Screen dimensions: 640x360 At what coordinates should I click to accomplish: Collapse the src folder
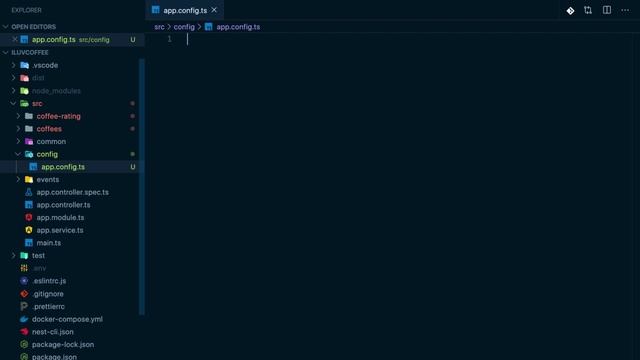click(13, 103)
